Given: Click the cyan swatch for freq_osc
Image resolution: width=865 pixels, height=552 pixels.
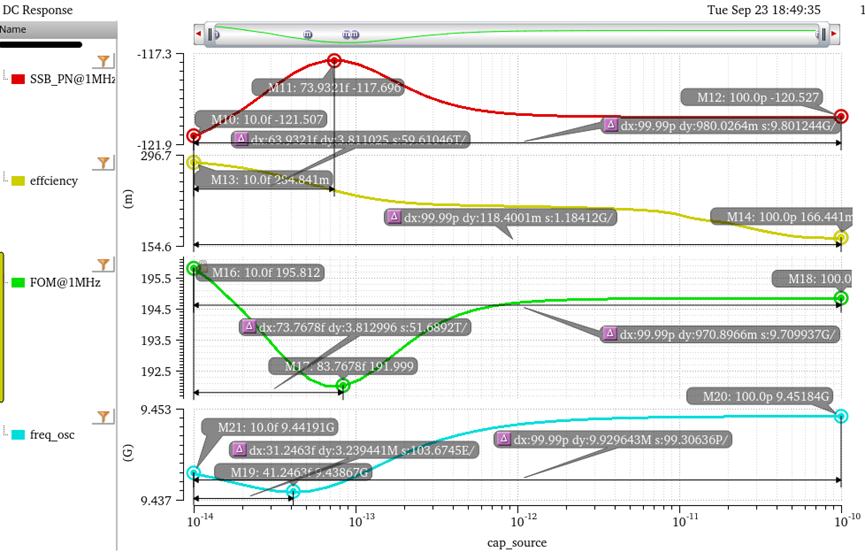Looking at the screenshot, I should 18,435.
